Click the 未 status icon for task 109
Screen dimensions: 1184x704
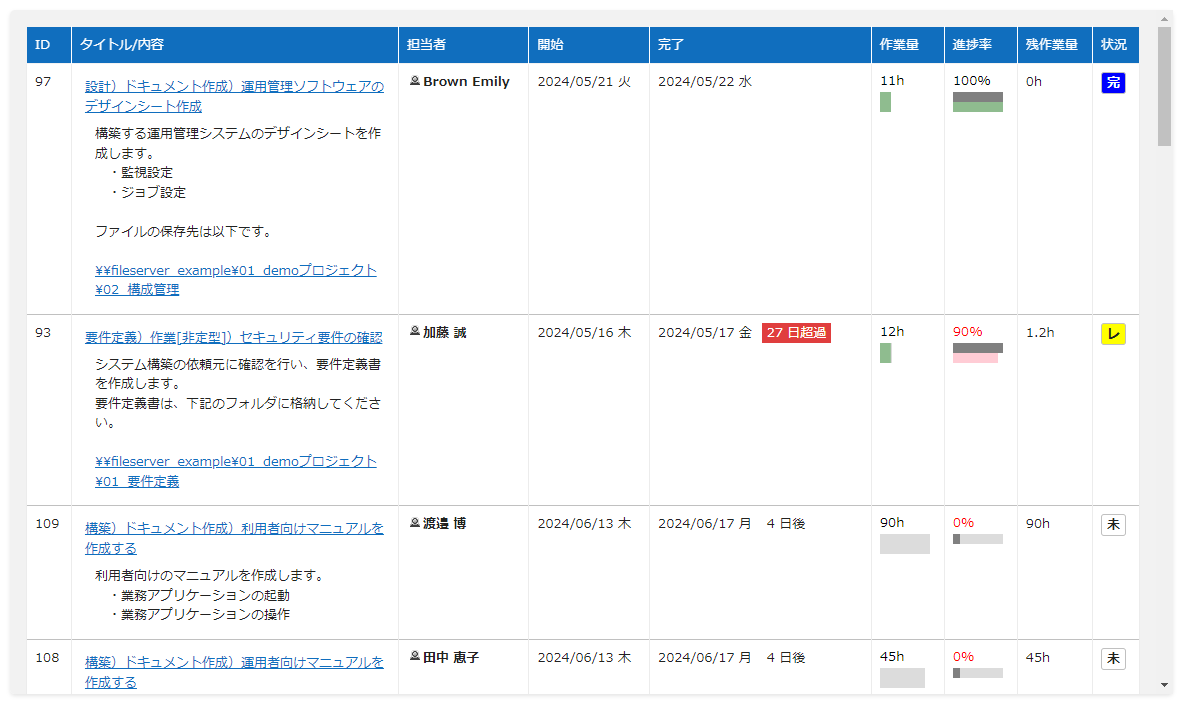pos(1113,525)
